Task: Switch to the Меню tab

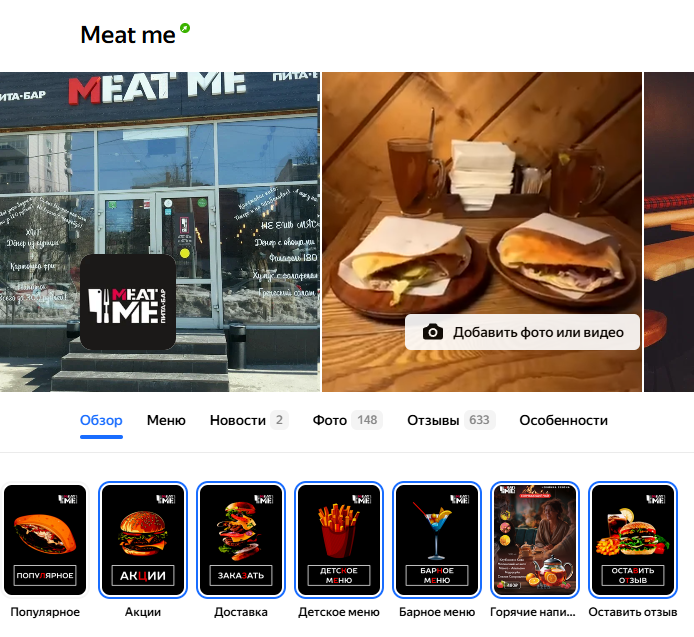Action: tap(166, 420)
